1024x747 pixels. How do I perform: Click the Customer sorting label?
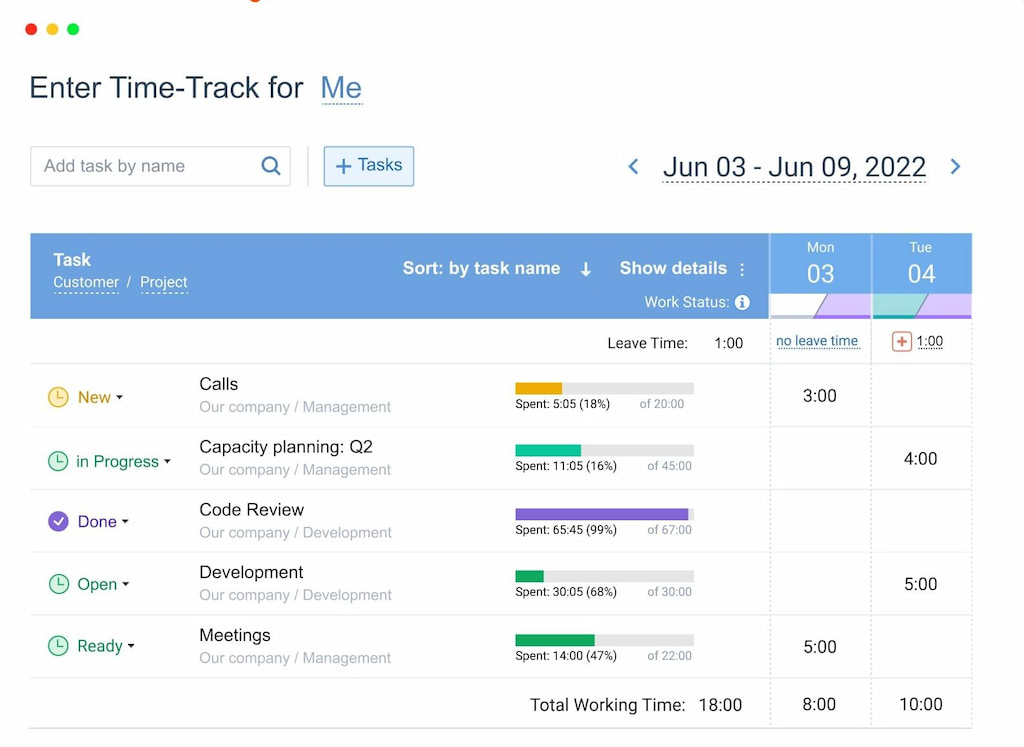(x=85, y=283)
